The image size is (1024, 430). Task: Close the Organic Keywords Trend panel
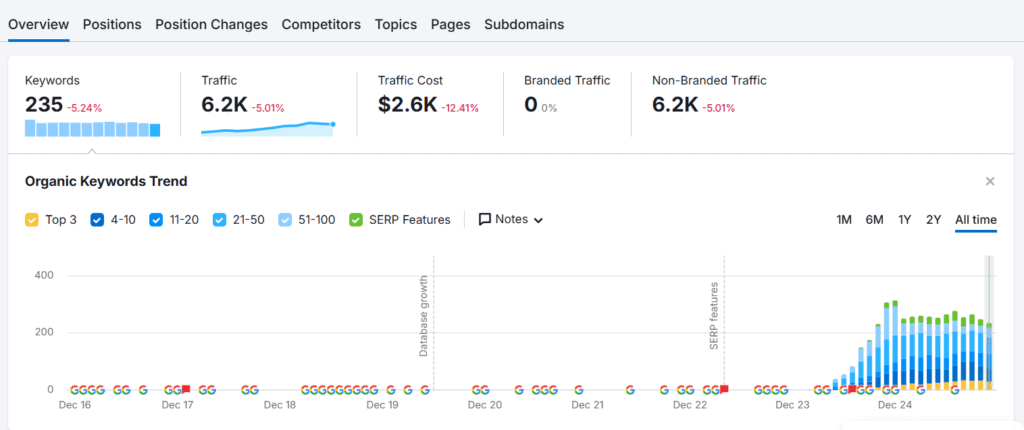click(990, 181)
